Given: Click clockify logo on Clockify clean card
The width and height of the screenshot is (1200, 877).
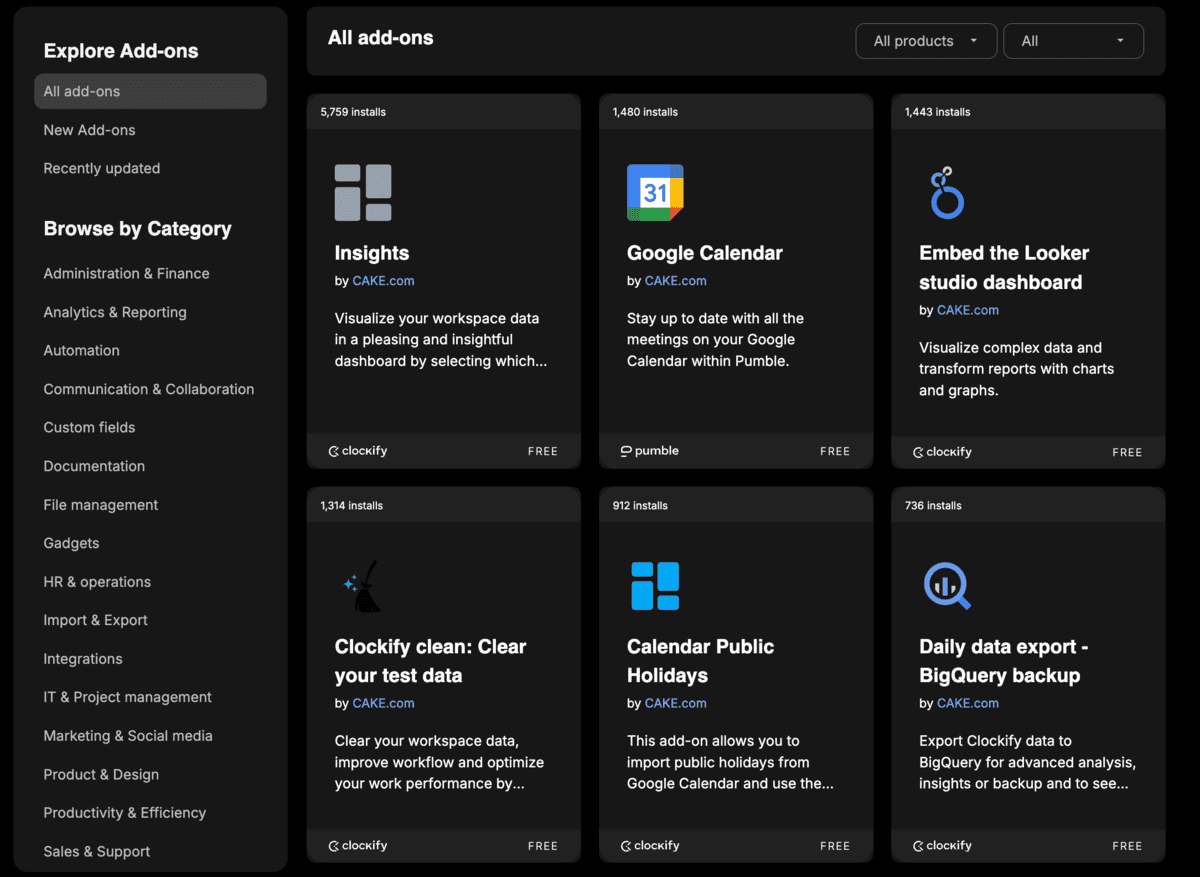Looking at the screenshot, I should pos(358,846).
